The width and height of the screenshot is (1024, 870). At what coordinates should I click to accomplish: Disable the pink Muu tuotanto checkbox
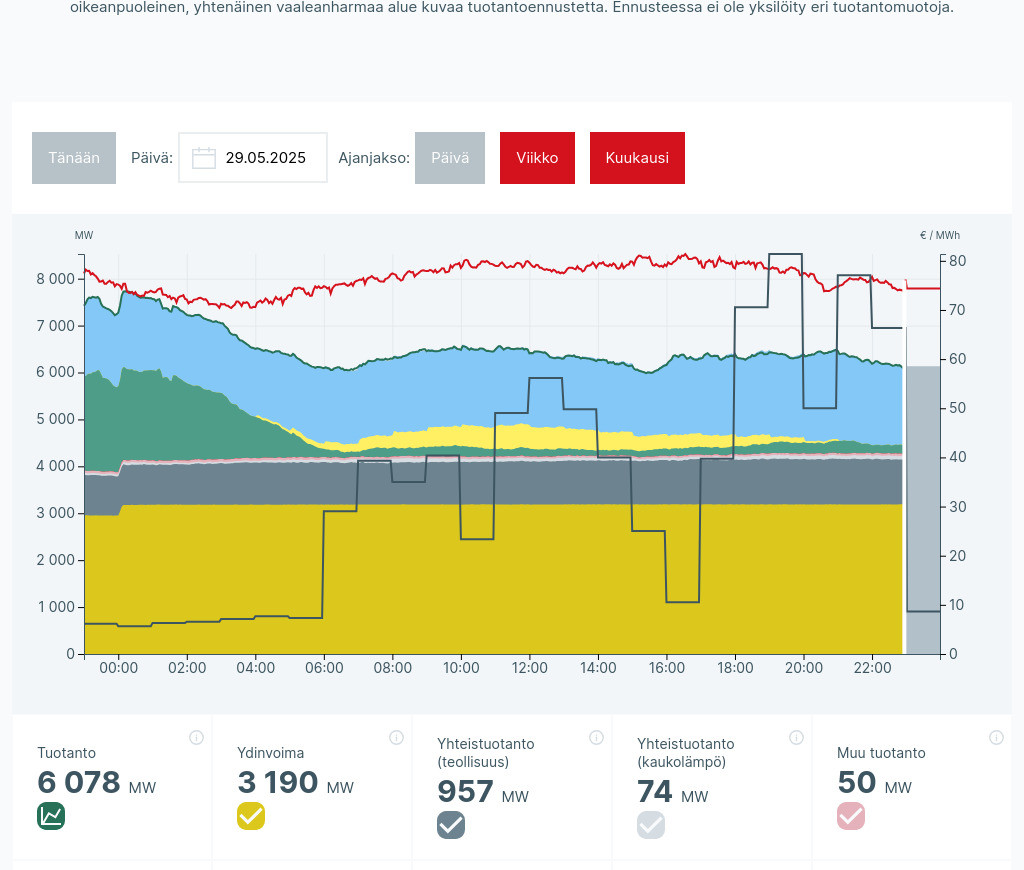click(851, 816)
